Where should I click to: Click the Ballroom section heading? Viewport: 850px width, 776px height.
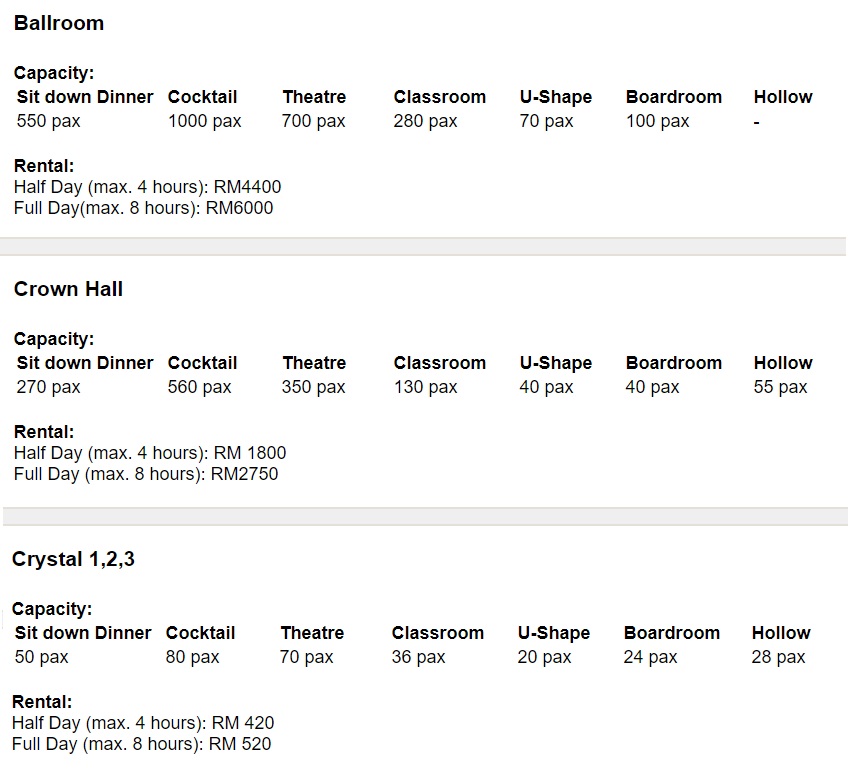(x=59, y=23)
